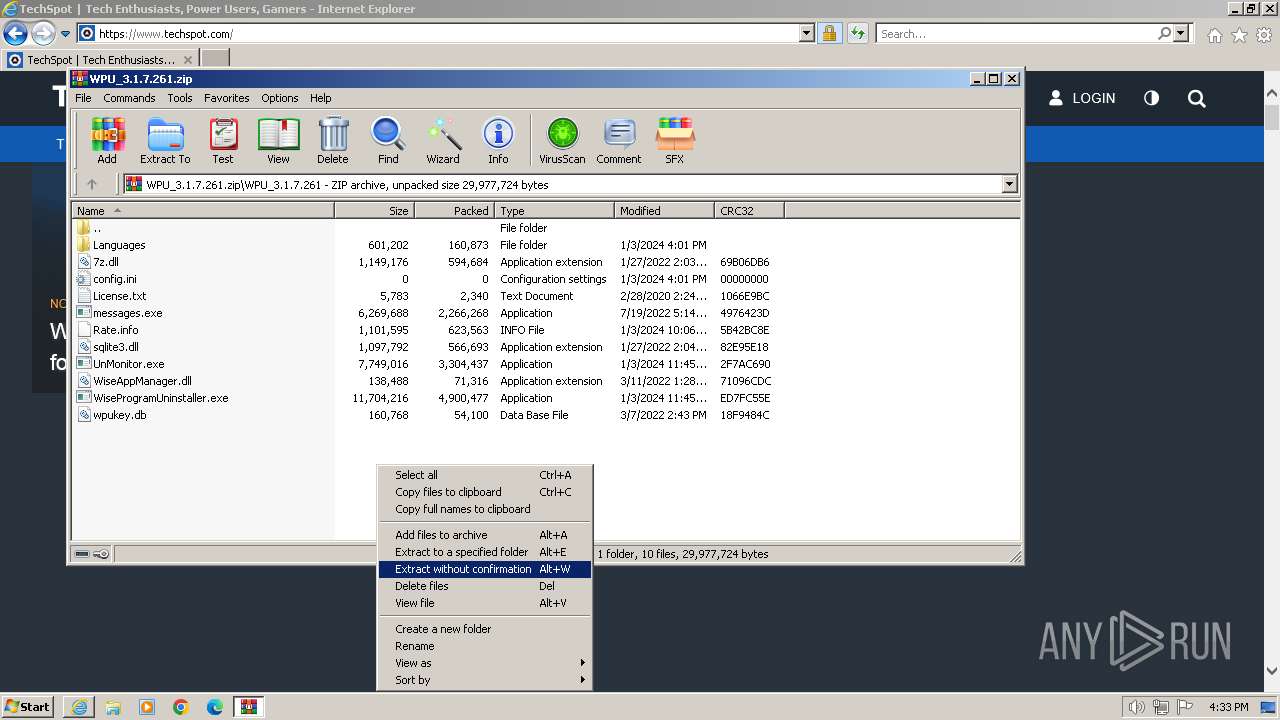Open Chrome from the taskbar

coord(181,707)
